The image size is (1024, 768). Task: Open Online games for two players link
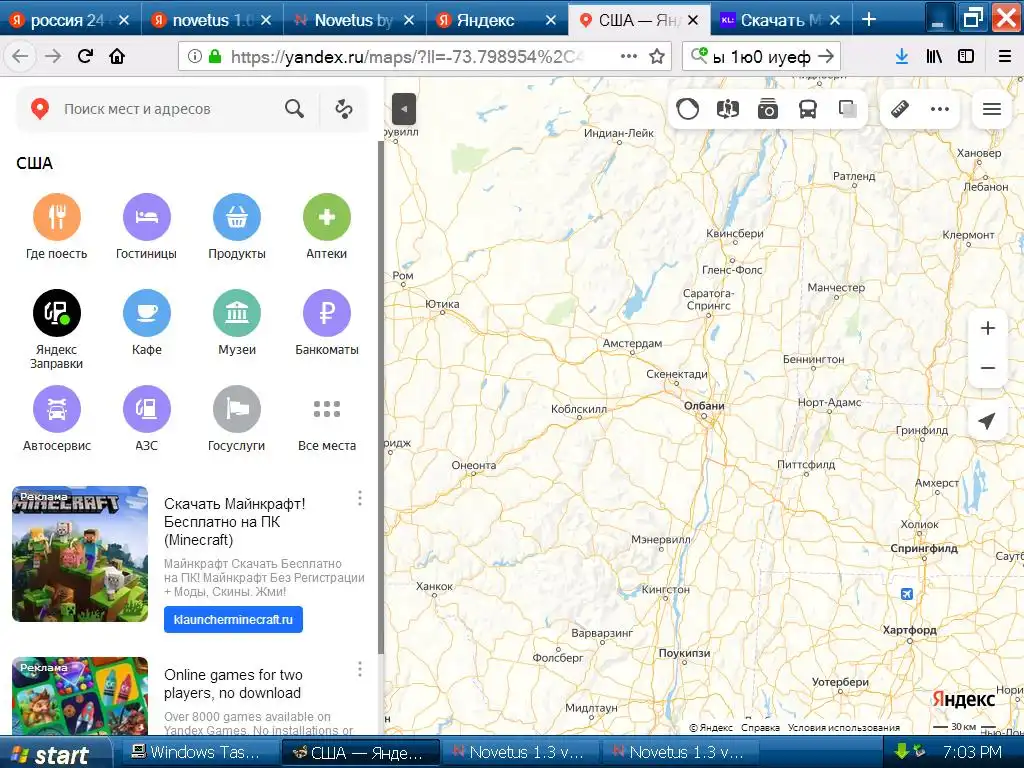click(233, 684)
